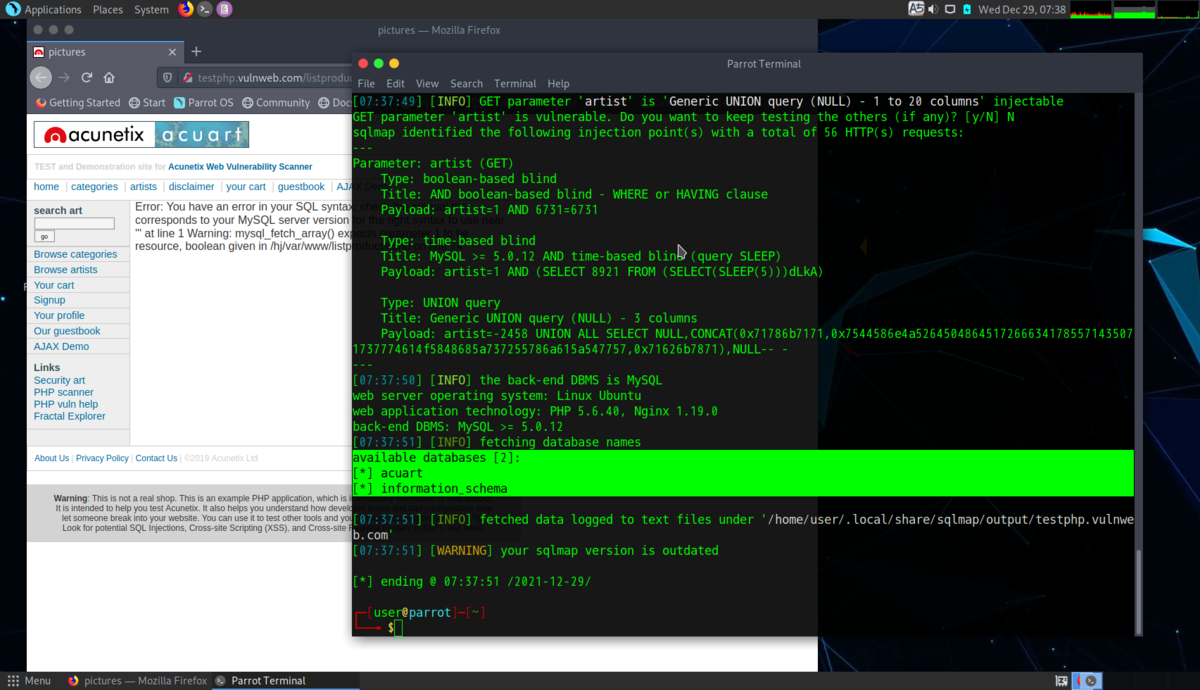Open the clock showing Wed Dec 29

pyautogui.click(x=1022, y=9)
